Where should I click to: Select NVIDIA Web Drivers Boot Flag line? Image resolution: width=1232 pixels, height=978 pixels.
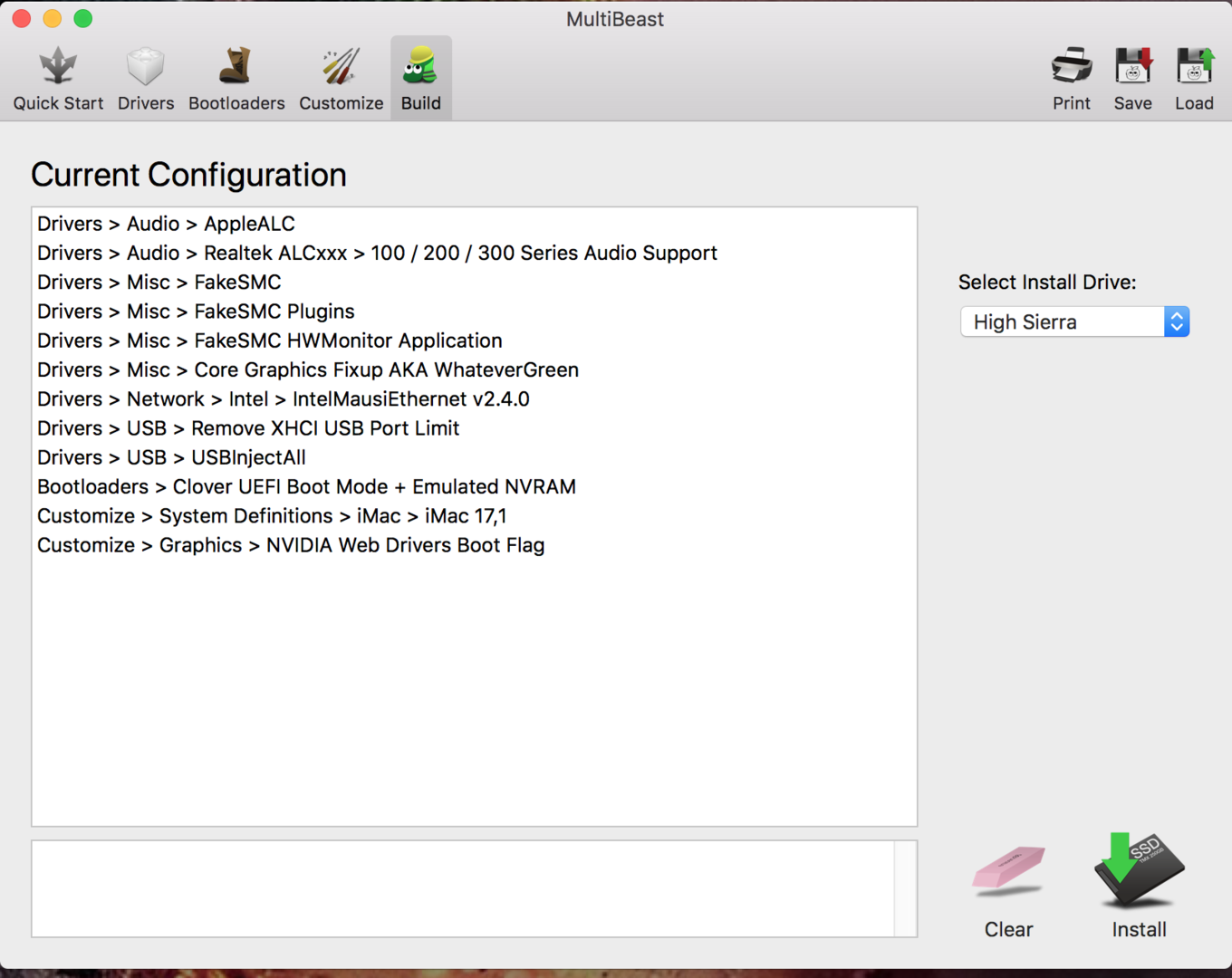pos(291,545)
